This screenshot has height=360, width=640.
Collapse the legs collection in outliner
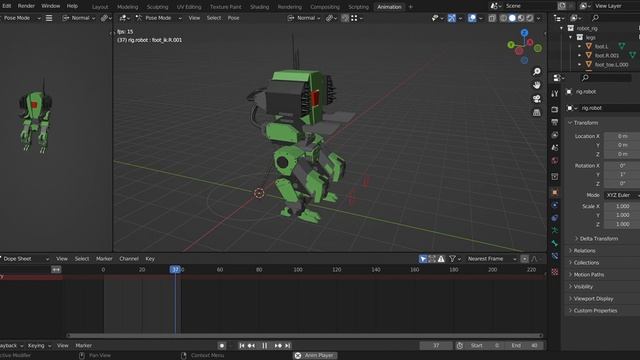point(571,37)
